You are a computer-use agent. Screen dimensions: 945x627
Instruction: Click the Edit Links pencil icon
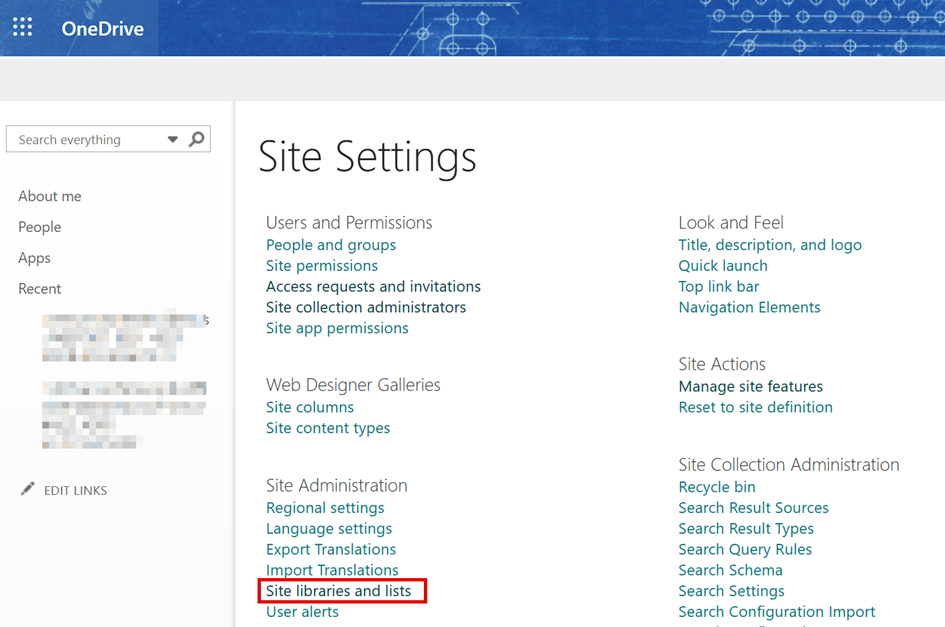[29, 489]
